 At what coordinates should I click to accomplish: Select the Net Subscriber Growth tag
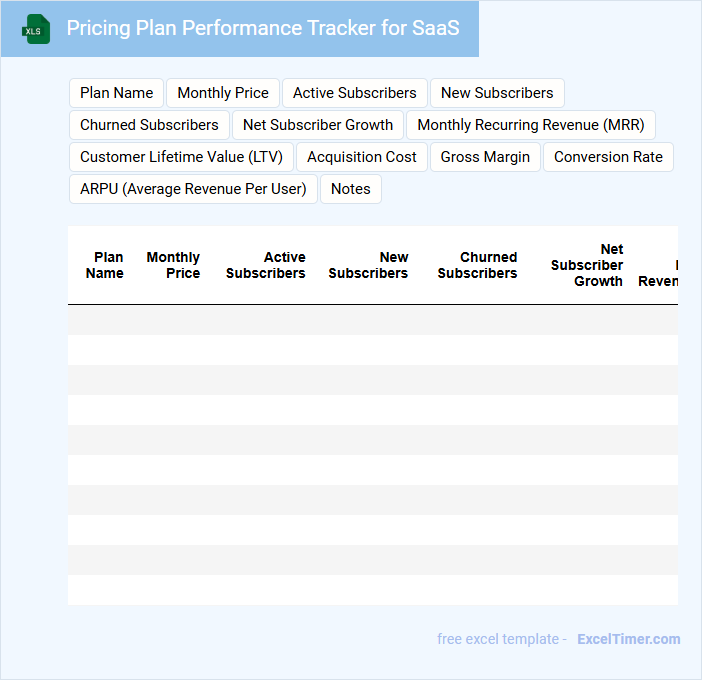pos(318,125)
